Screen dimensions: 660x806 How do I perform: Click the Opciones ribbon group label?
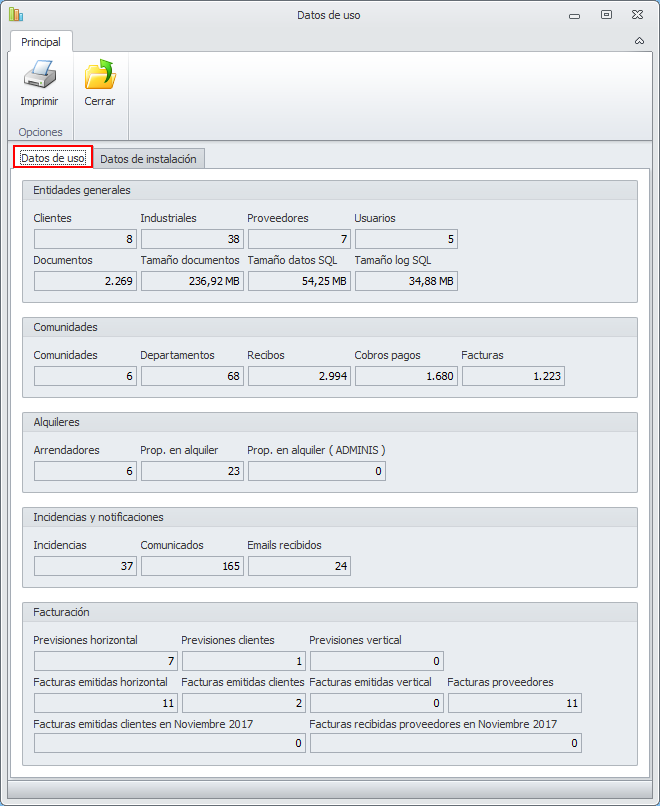click(x=41, y=132)
